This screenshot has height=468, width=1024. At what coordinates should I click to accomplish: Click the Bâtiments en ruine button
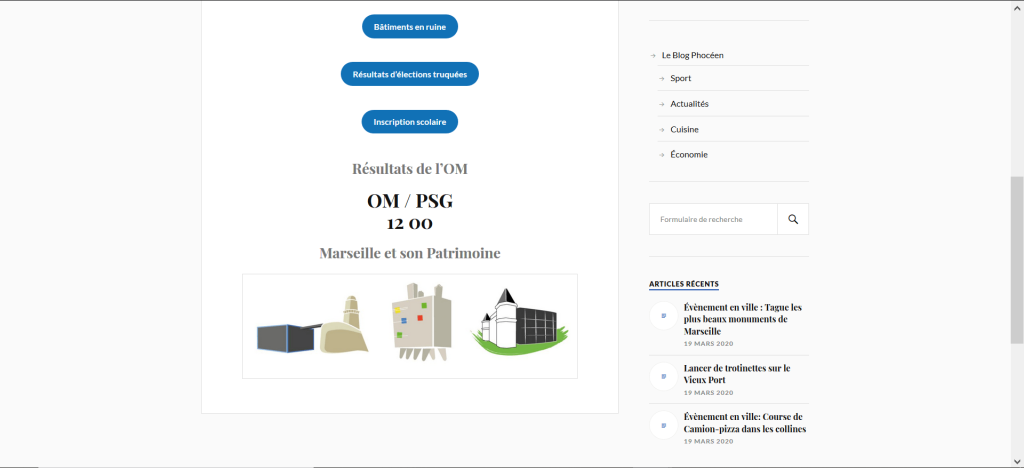(x=410, y=27)
